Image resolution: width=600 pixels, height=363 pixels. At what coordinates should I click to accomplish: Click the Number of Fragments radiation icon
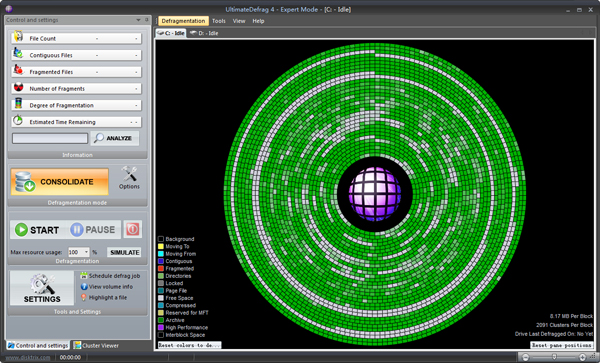[18, 87]
